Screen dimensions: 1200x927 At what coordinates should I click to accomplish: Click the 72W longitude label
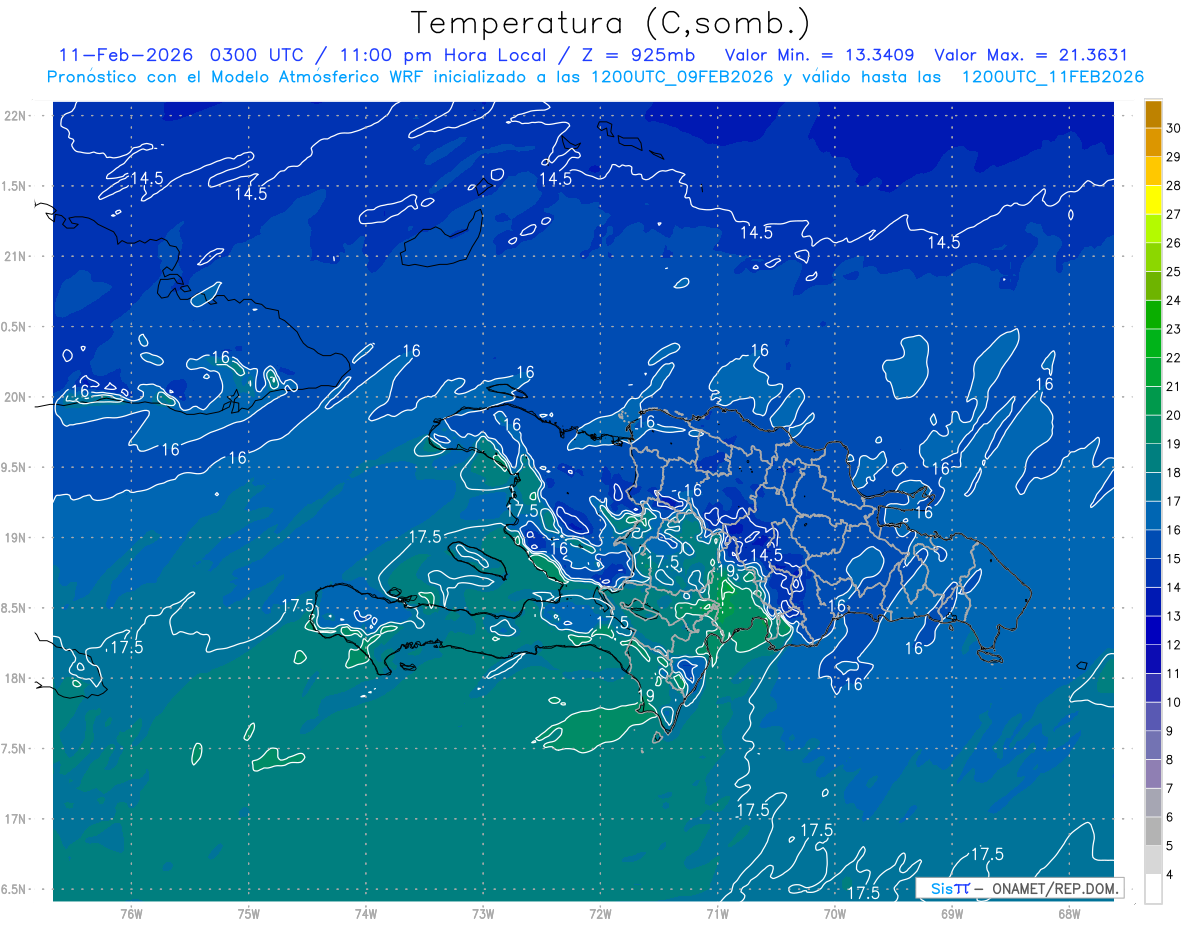[600, 914]
